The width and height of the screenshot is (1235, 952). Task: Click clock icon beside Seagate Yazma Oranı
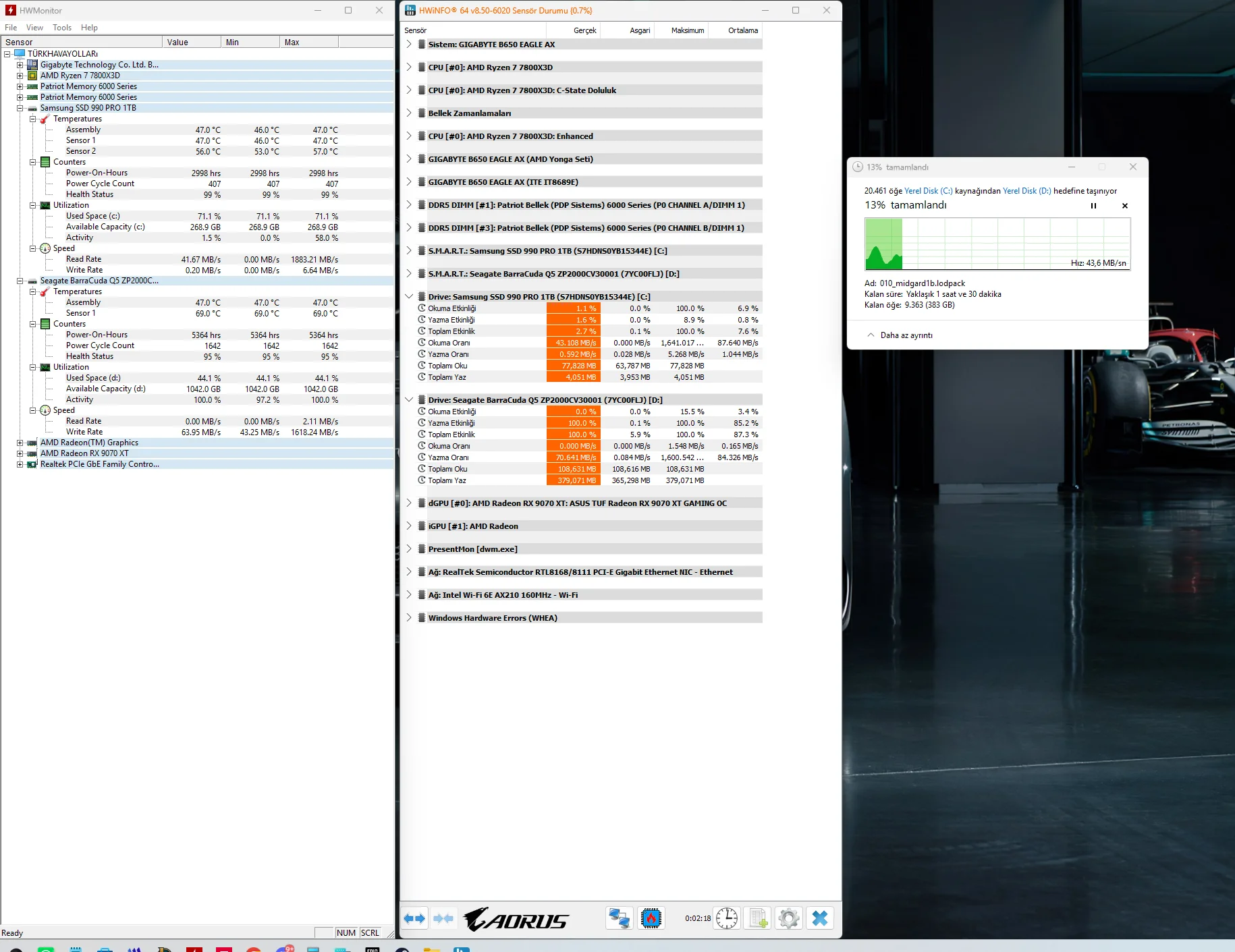coord(422,457)
